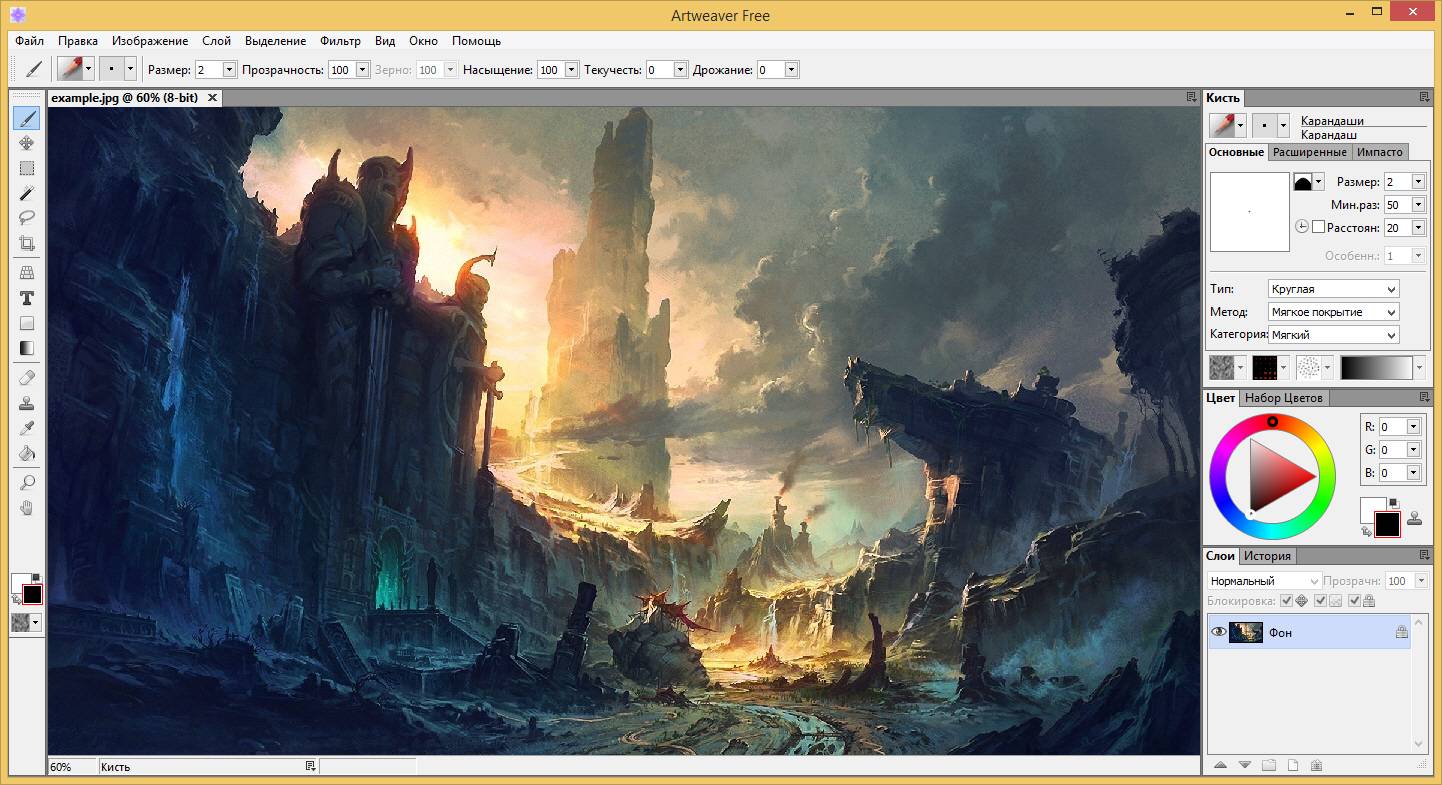Screen dimensions: 1442x785
Task: Switch to the История tab
Action: pos(1267,556)
